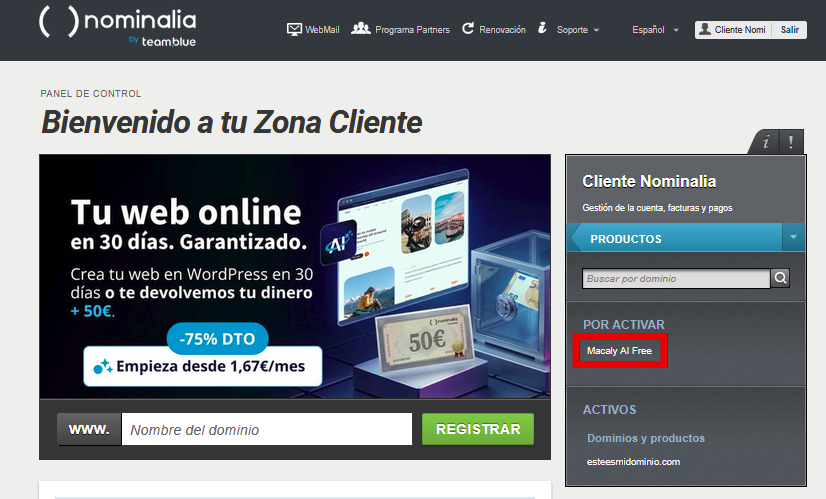Viewport: 826px width, 499px height.
Task: Click the Buscar por dominio field
Action: coord(676,278)
